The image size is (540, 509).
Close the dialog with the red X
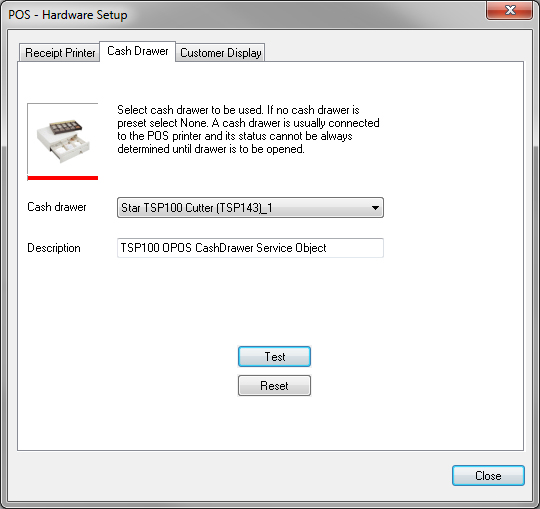(510, 10)
